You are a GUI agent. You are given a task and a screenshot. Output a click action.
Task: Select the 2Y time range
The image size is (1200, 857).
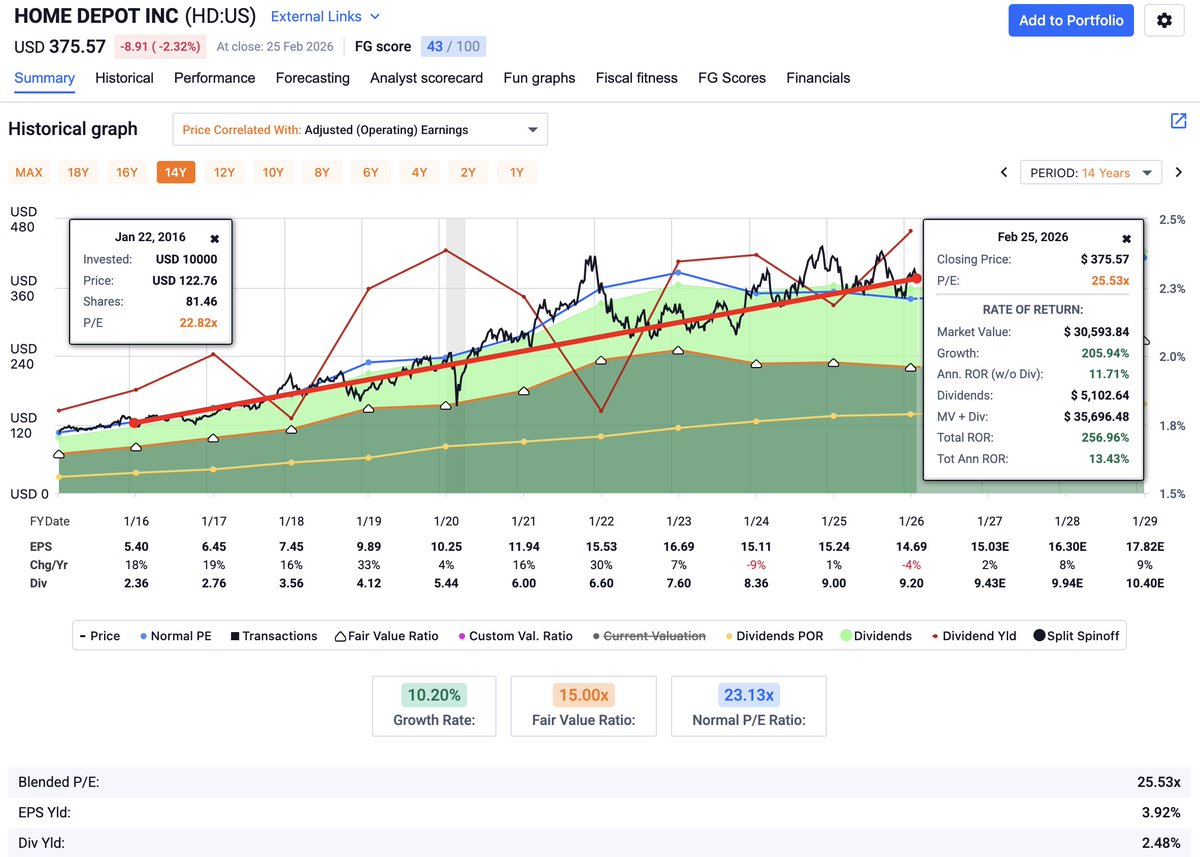pos(468,172)
